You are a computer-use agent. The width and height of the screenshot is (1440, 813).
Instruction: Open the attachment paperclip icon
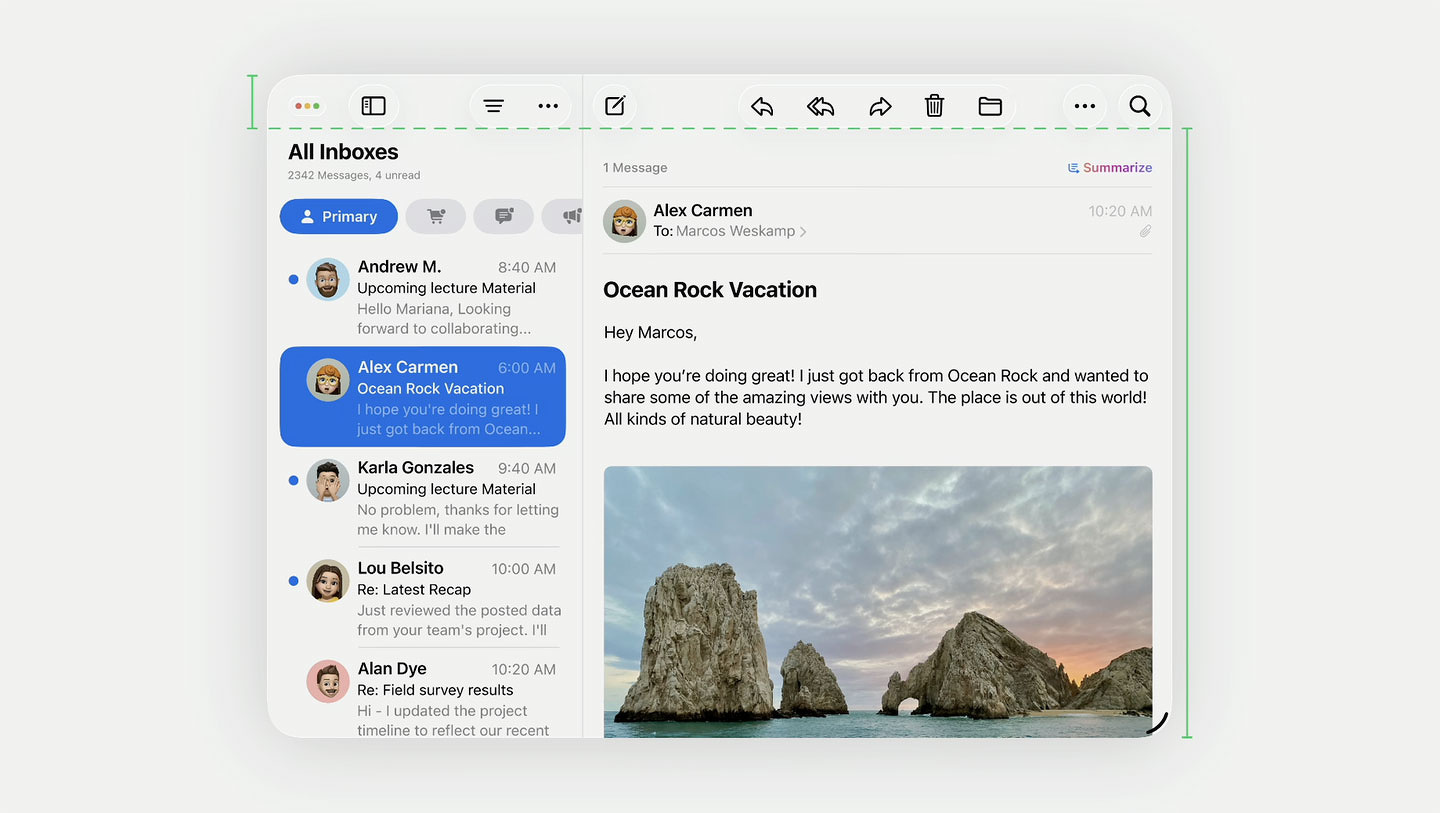pos(1145,231)
